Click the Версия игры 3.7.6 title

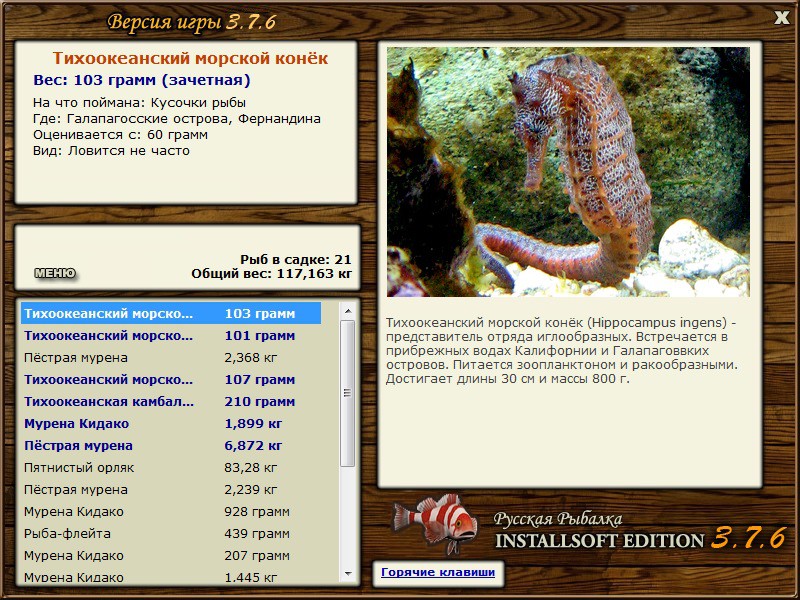192,22
